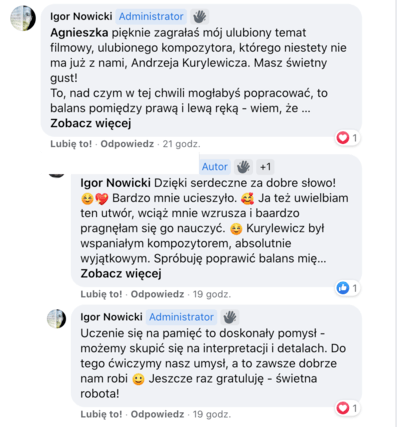Open Igor Nowicki's avatar on top comment
Screen dimensions: 397x427
click(x=23, y=18)
